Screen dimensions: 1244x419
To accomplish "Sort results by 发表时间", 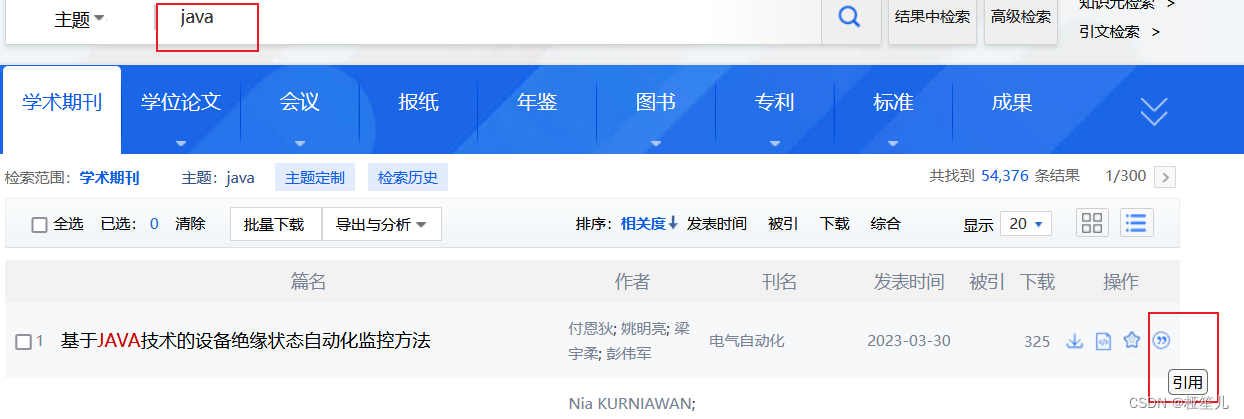I will coord(717,224).
